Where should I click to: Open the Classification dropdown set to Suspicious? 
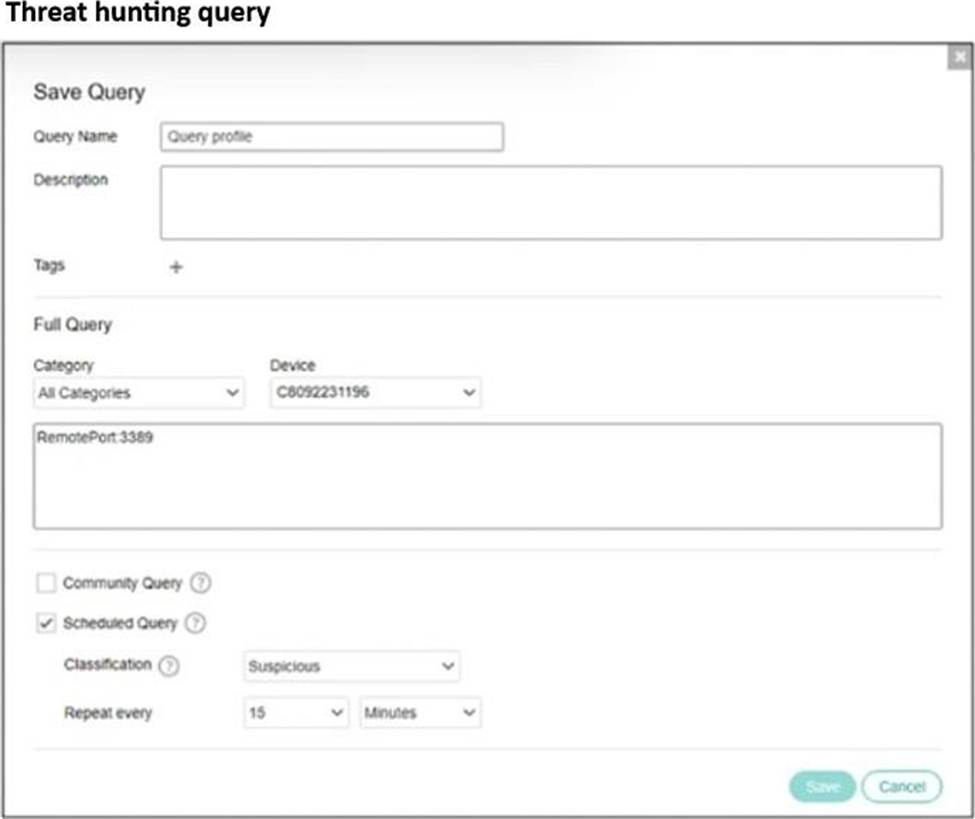(351, 666)
